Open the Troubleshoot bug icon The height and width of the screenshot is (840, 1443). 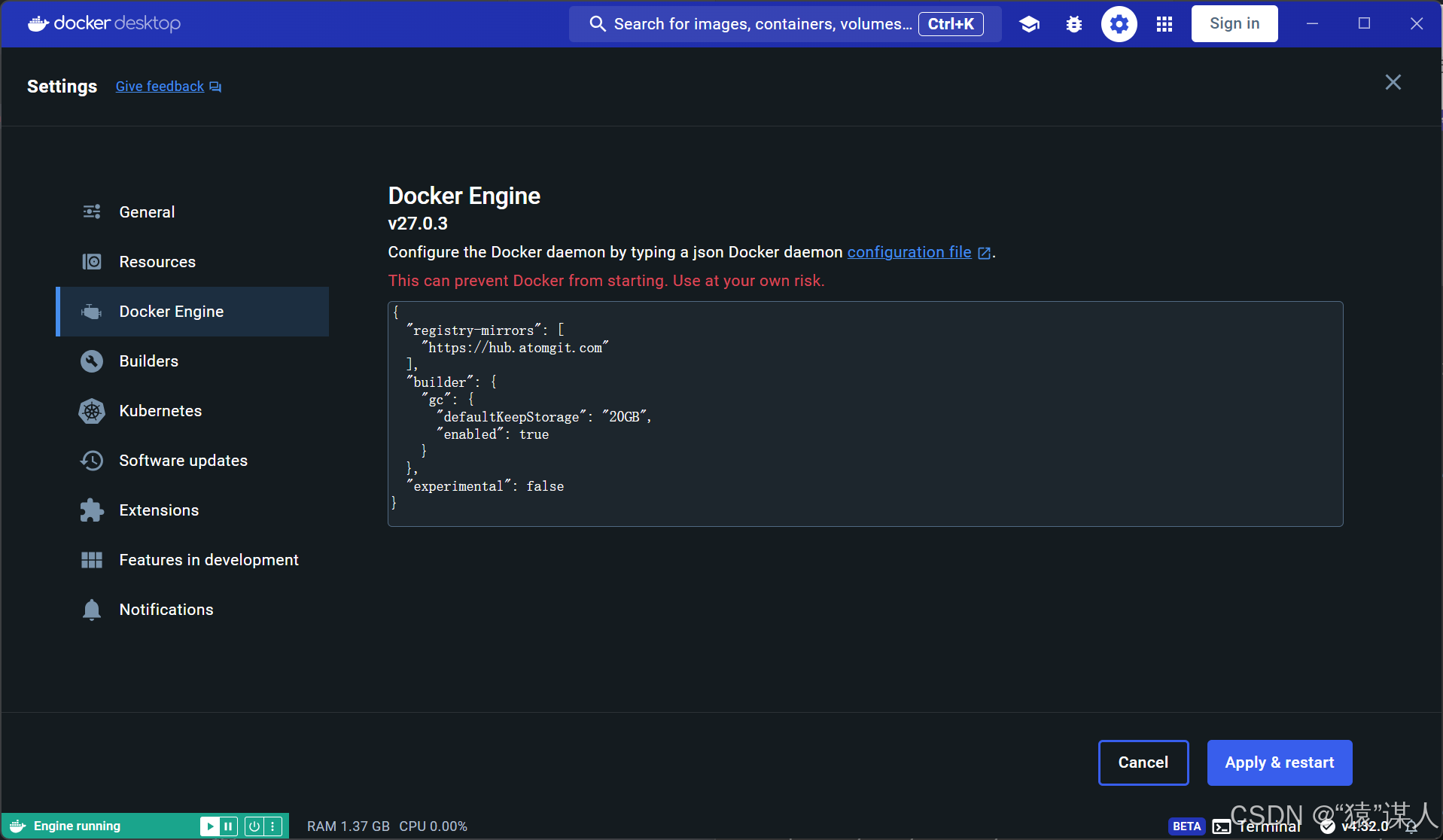pyautogui.click(x=1074, y=24)
